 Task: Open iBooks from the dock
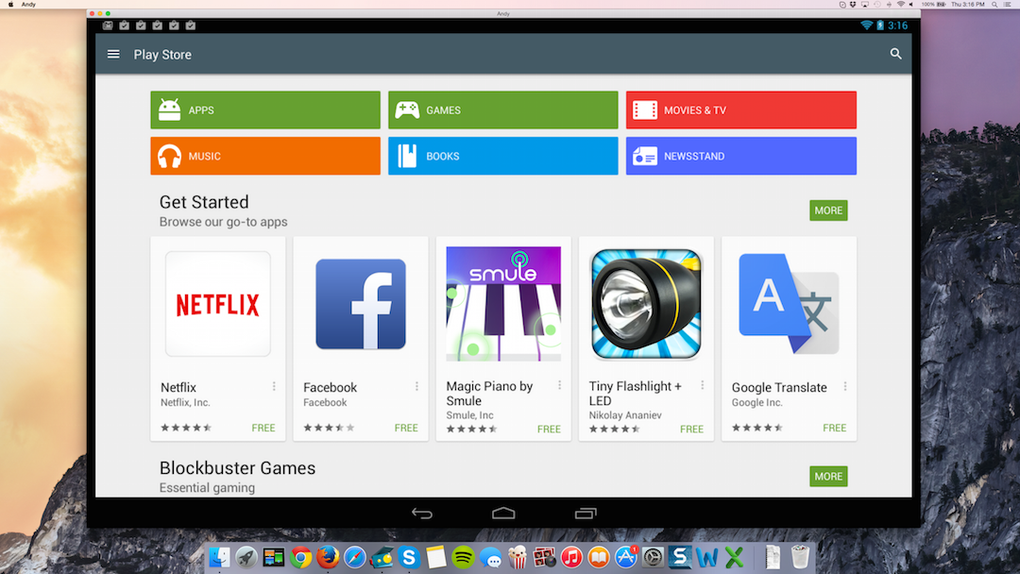pos(598,557)
